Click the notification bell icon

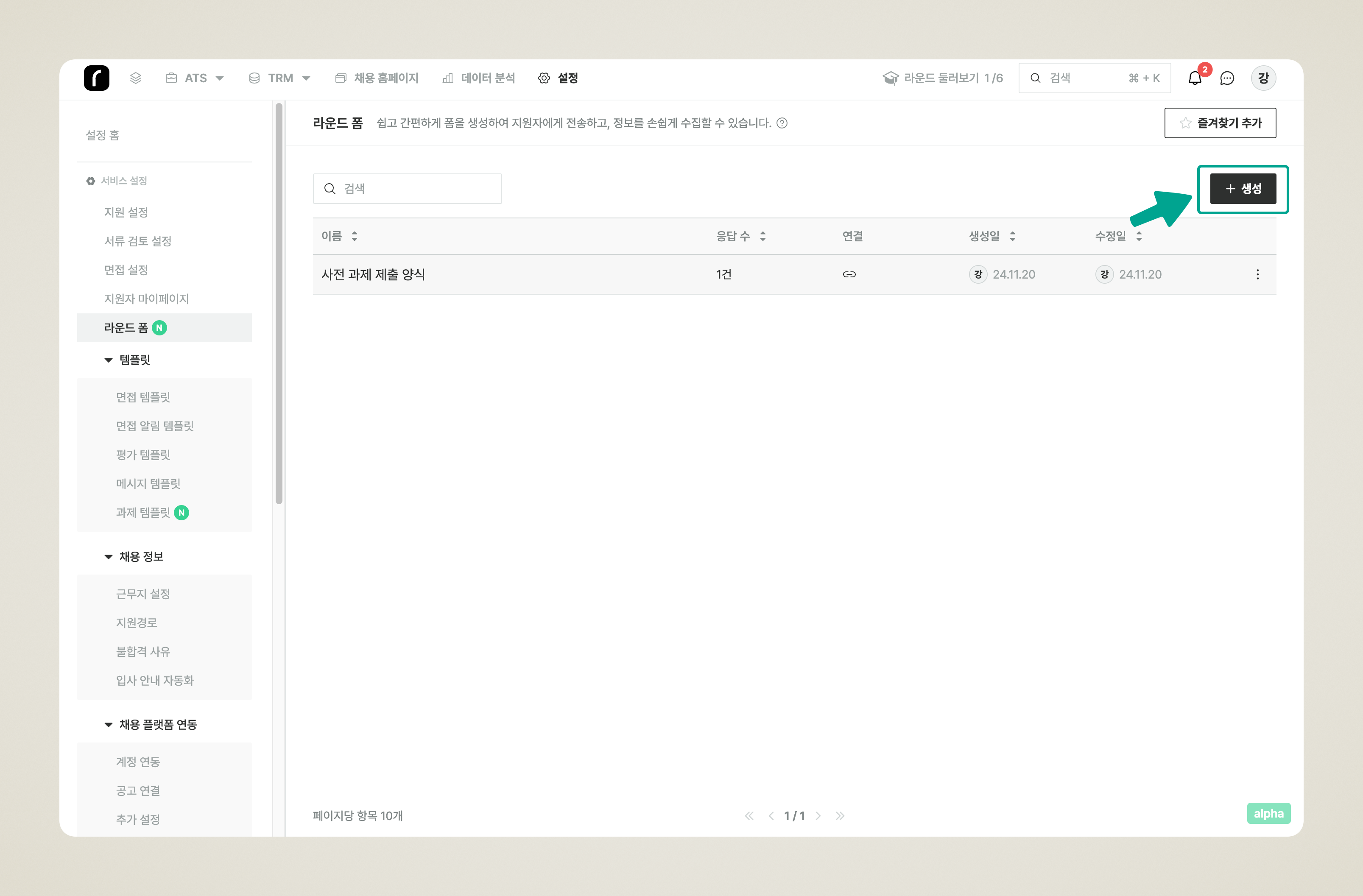click(1194, 78)
